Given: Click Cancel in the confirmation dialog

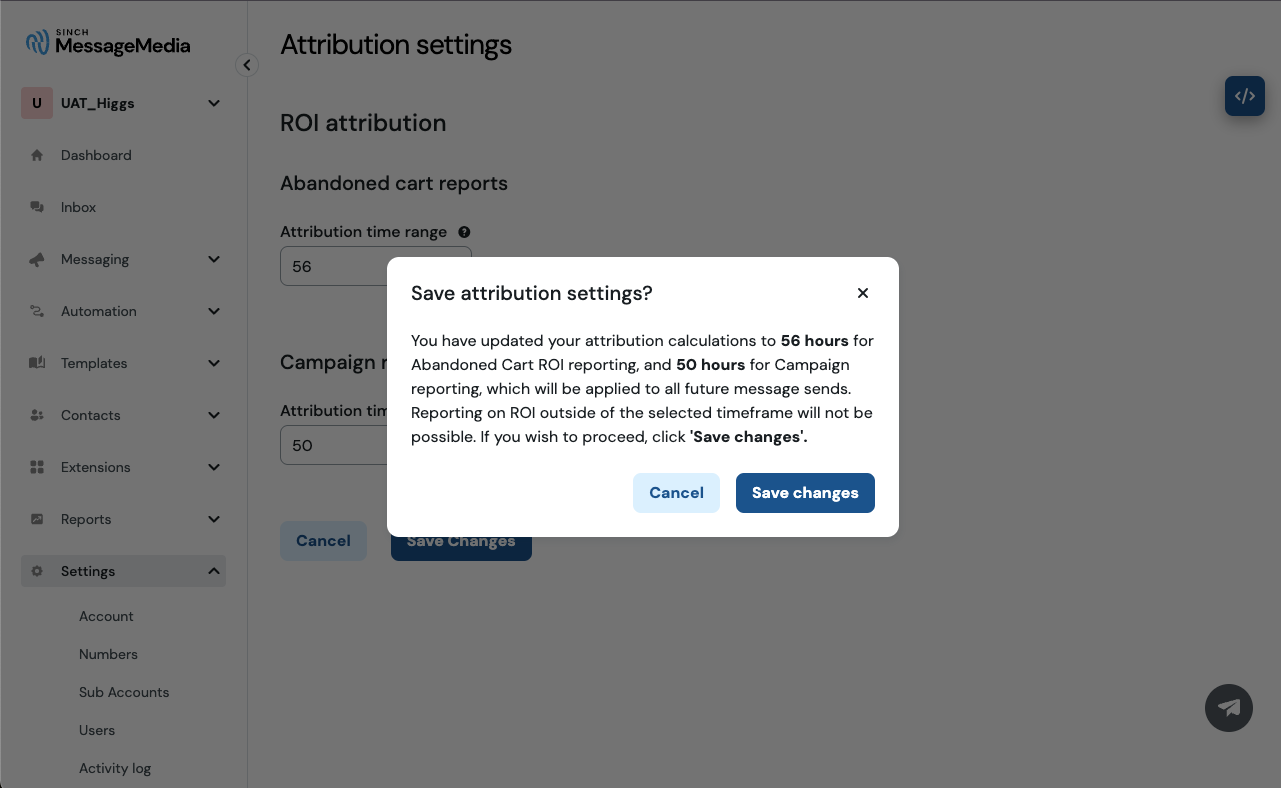Looking at the screenshot, I should pos(676,493).
